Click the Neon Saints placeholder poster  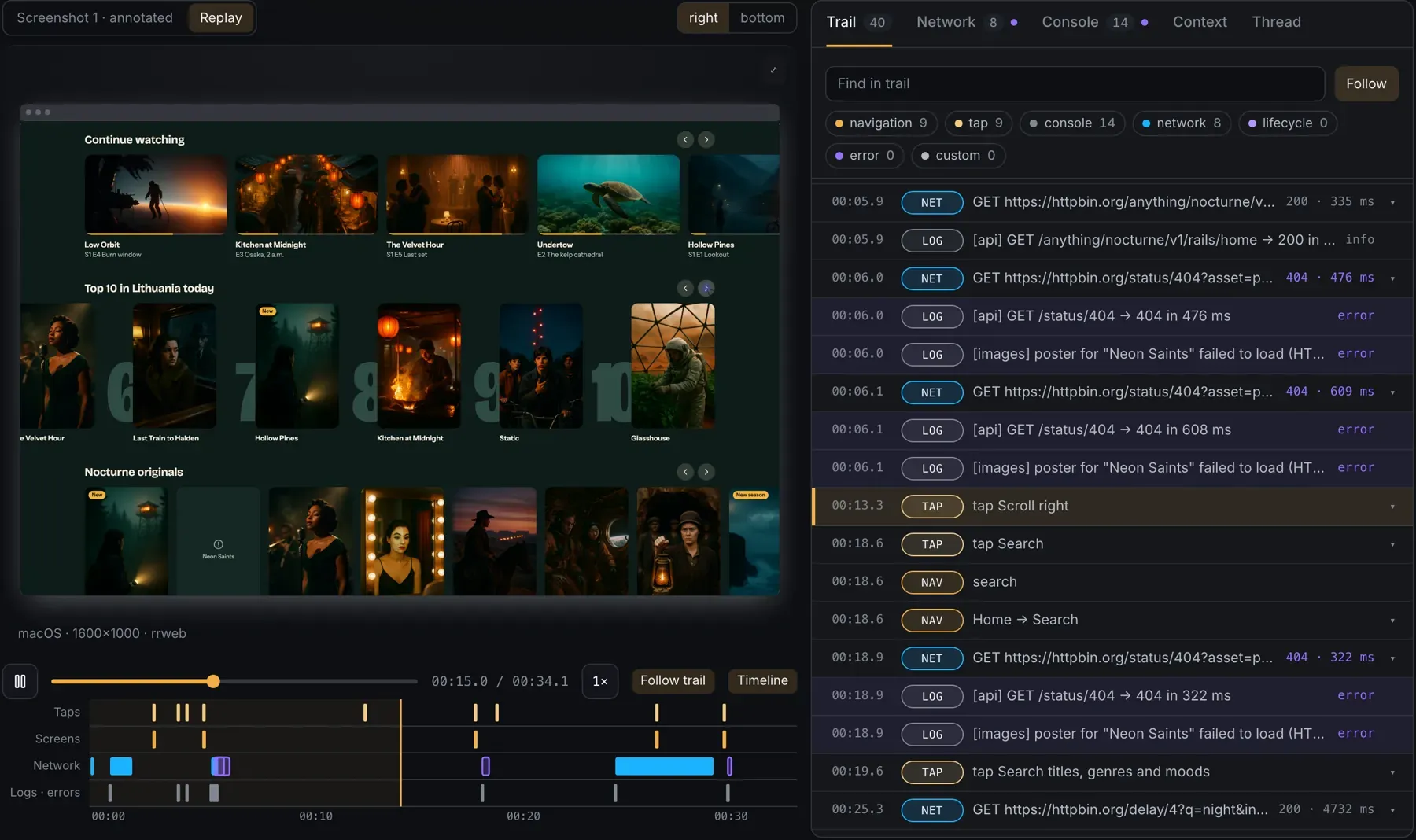tap(218, 541)
